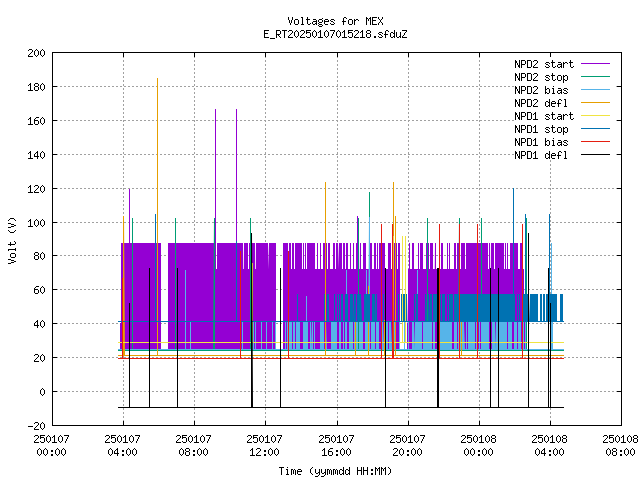
Task: Click the y-axis tick label 40
Action: pos(39,324)
